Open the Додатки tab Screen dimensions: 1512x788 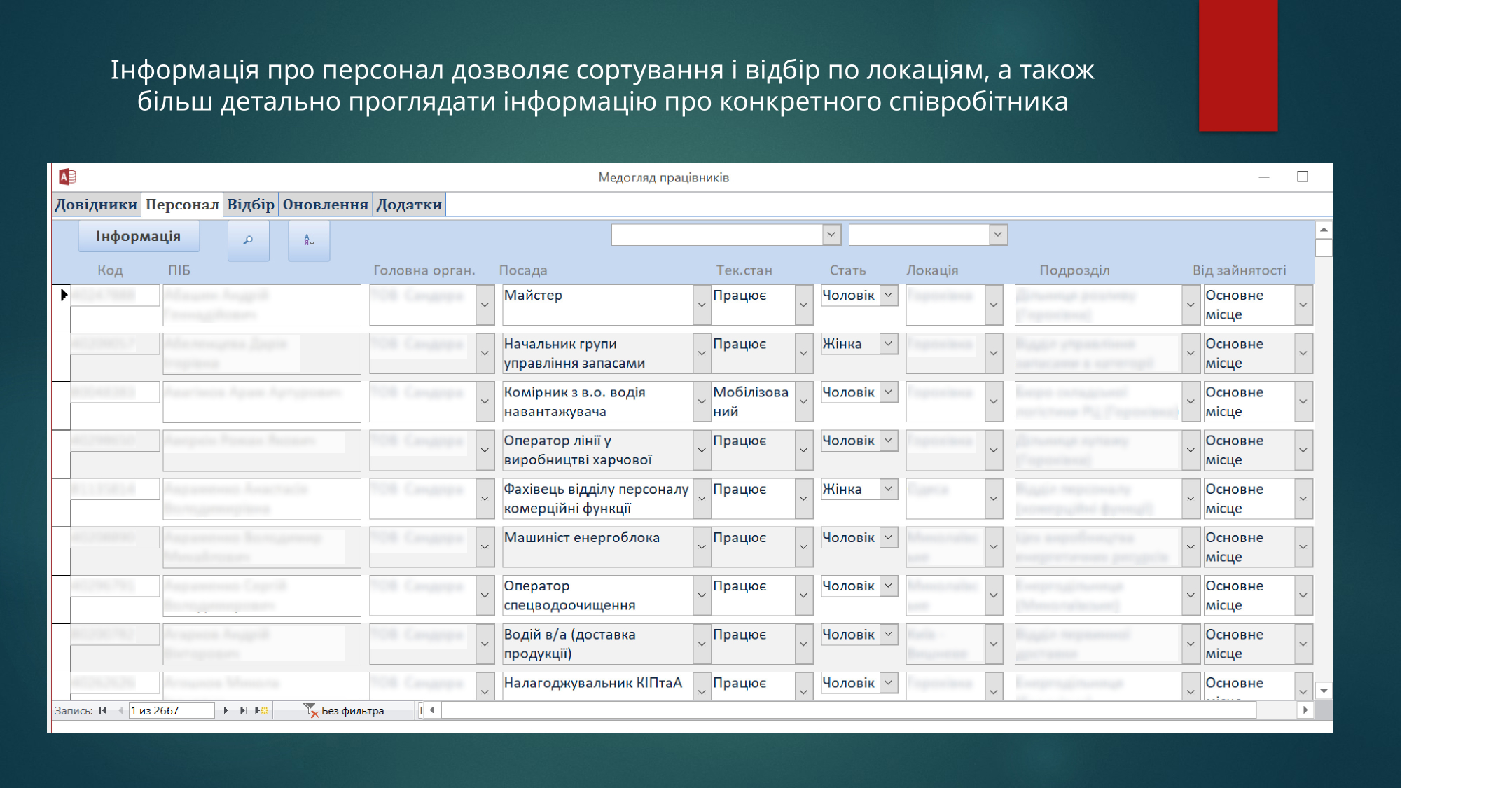pos(409,205)
